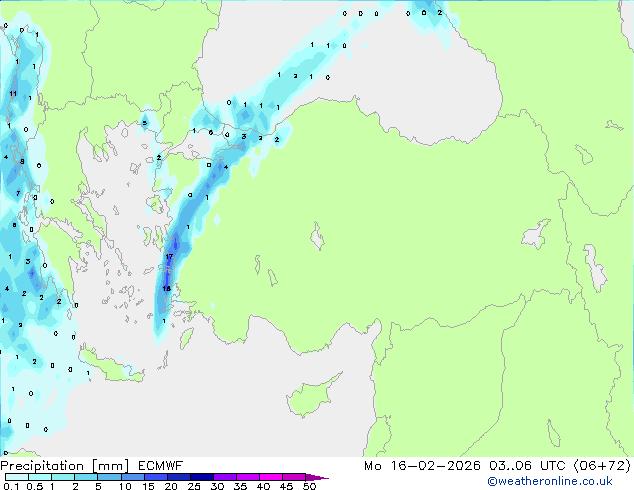
Task: Click the legend label "50"
Action: 310,486
